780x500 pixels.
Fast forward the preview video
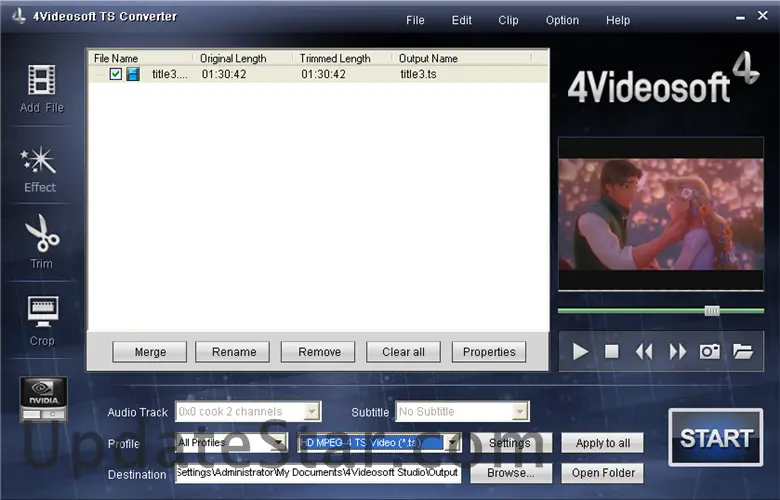click(x=678, y=352)
